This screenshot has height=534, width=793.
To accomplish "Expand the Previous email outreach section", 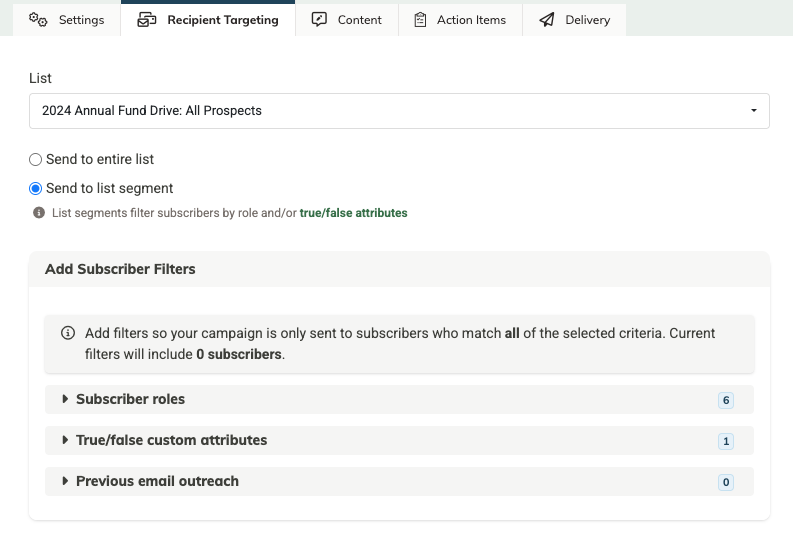I will click(x=157, y=481).
